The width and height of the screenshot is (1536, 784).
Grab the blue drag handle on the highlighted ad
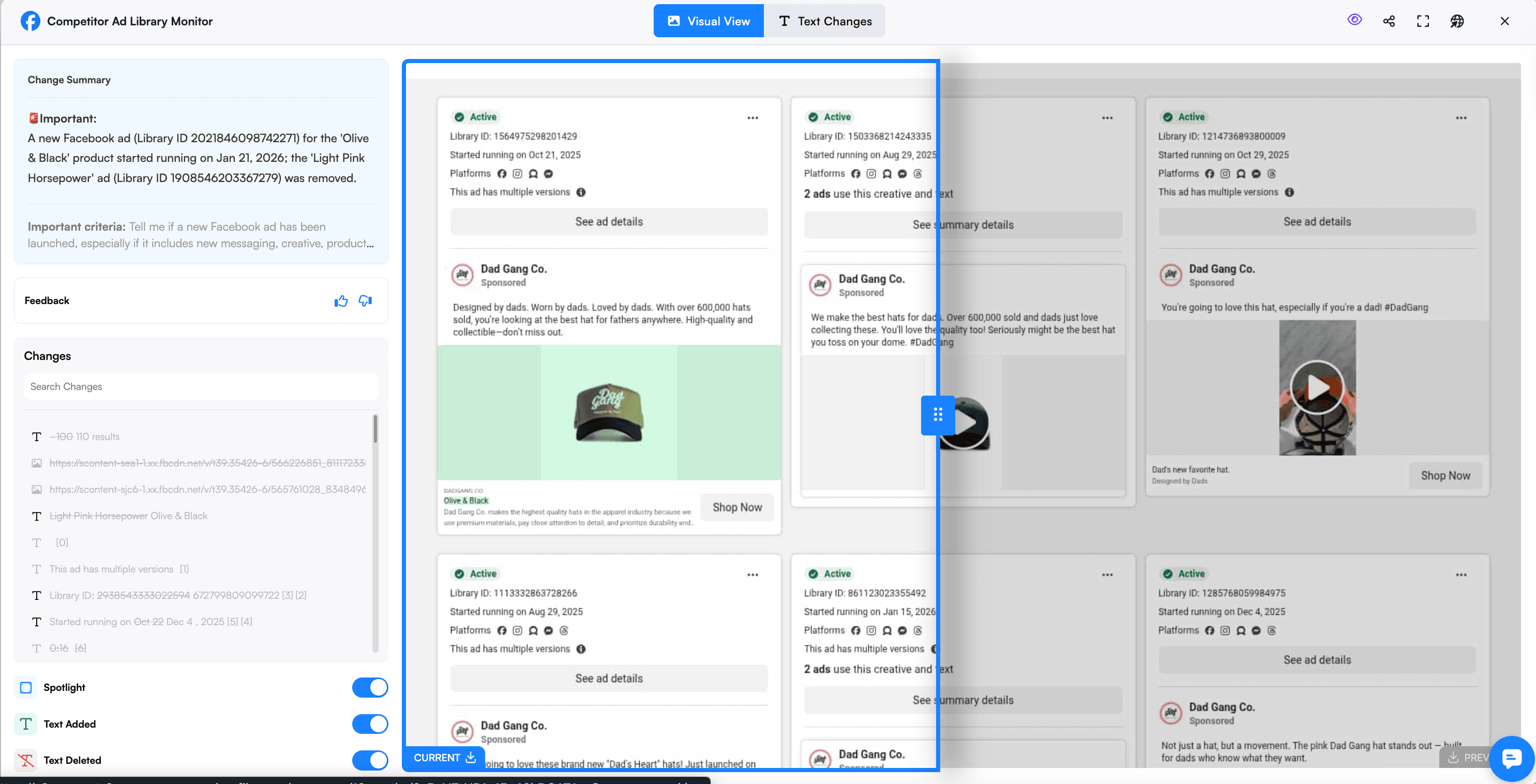(937, 416)
